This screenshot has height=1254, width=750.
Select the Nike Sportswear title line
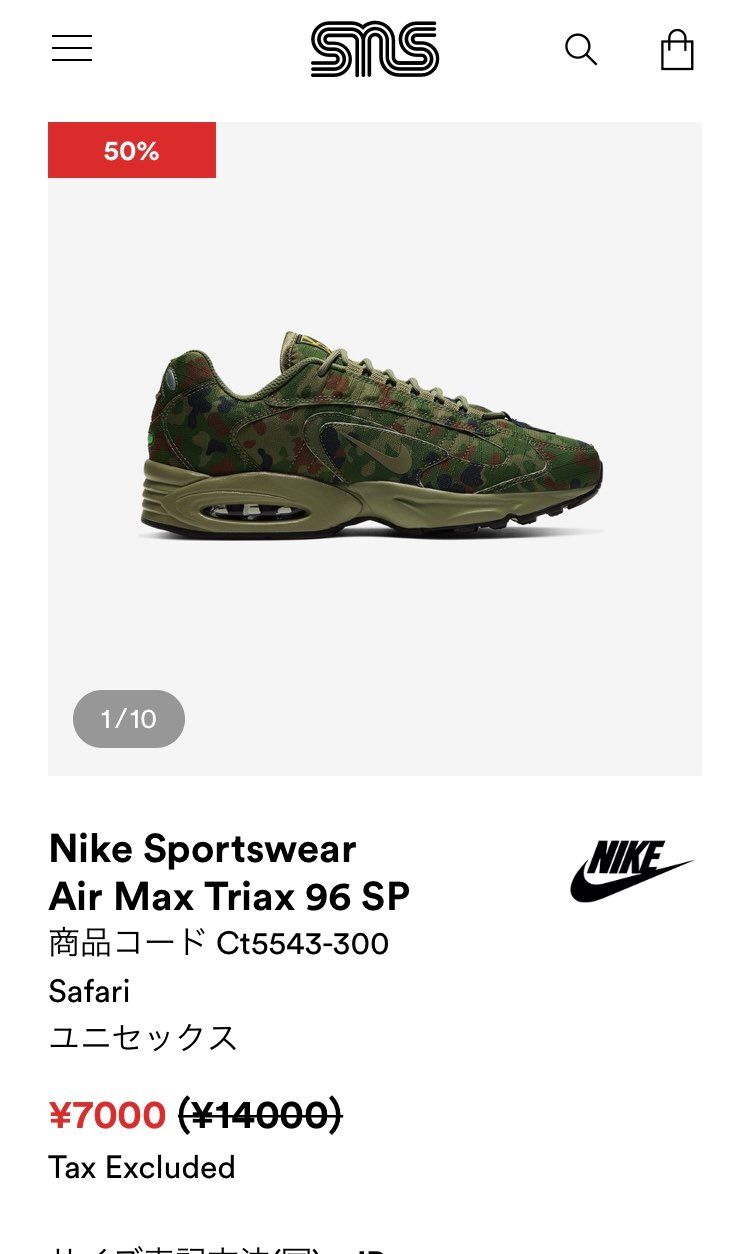point(202,849)
